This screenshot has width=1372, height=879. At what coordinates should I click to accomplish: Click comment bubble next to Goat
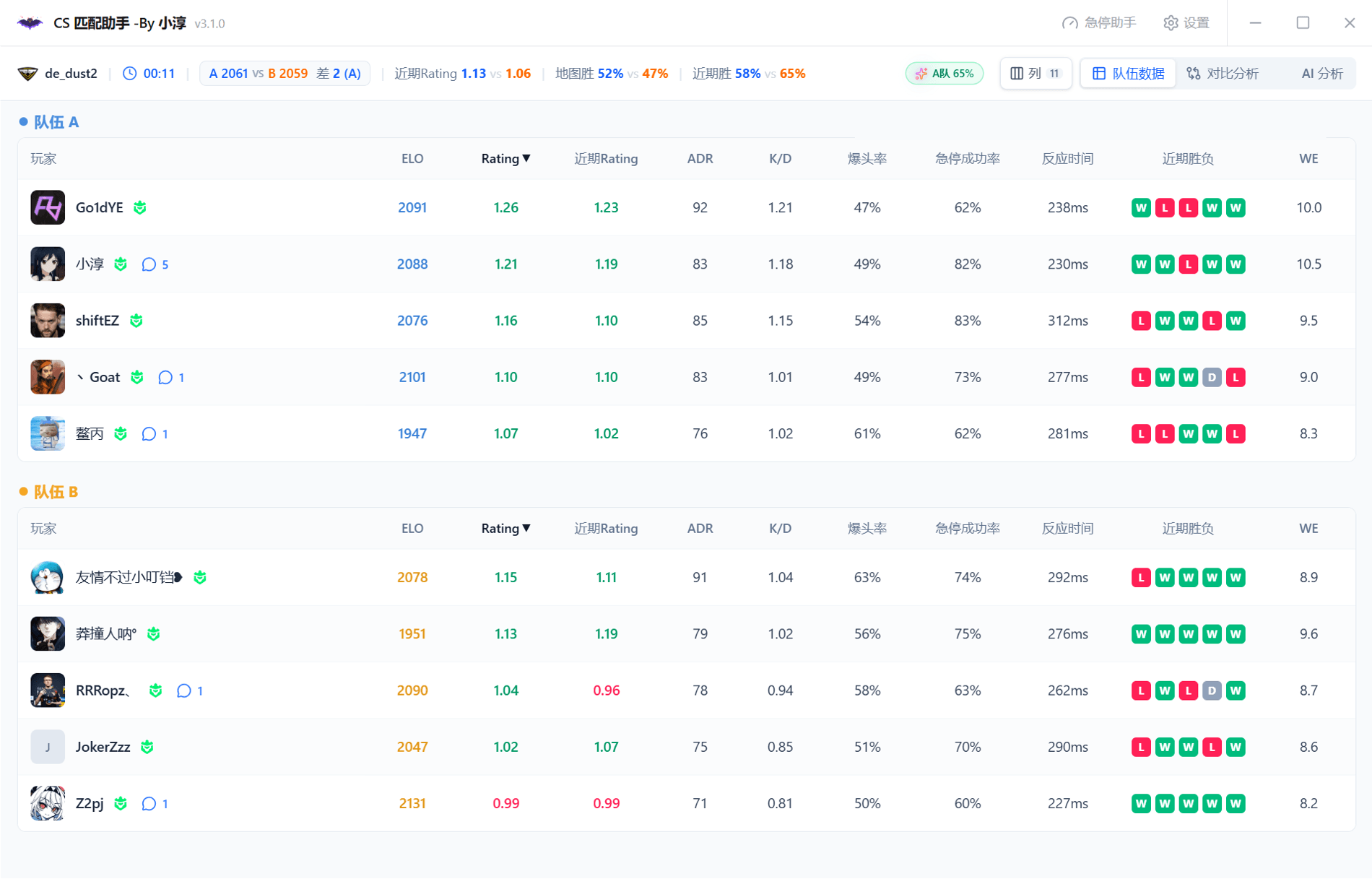(x=165, y=377)
